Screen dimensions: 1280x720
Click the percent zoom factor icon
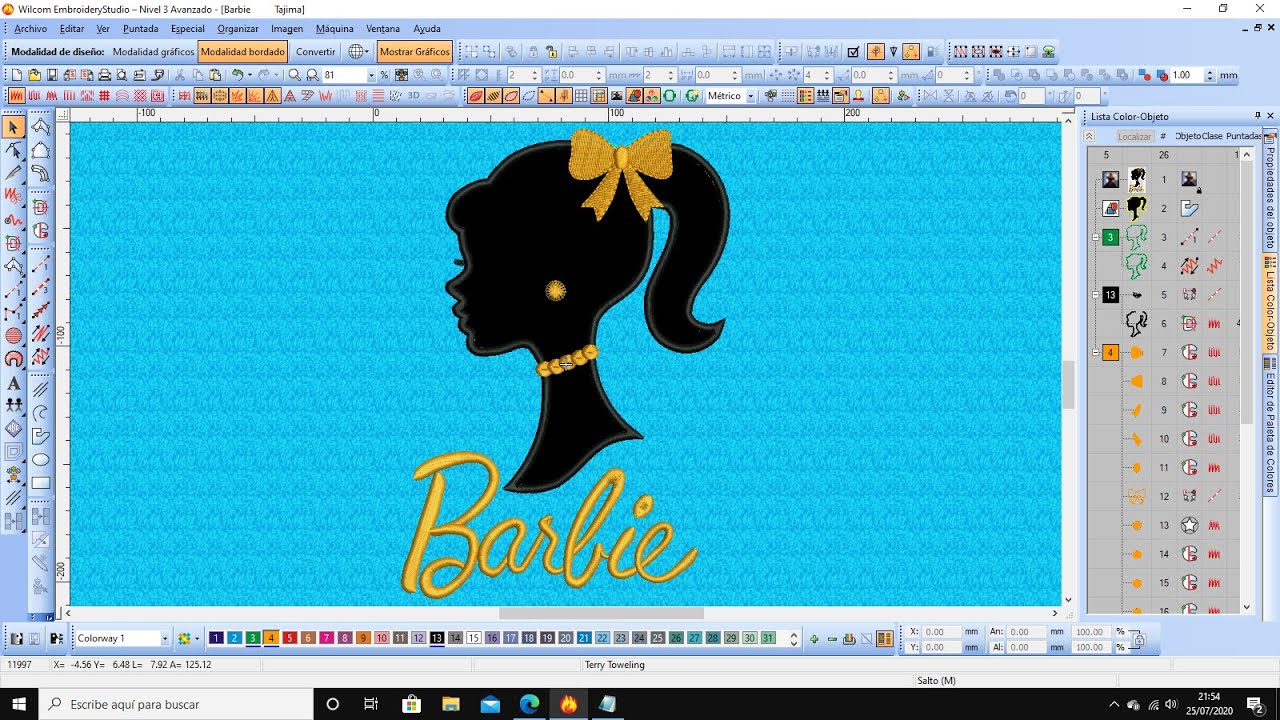[384, 75]
